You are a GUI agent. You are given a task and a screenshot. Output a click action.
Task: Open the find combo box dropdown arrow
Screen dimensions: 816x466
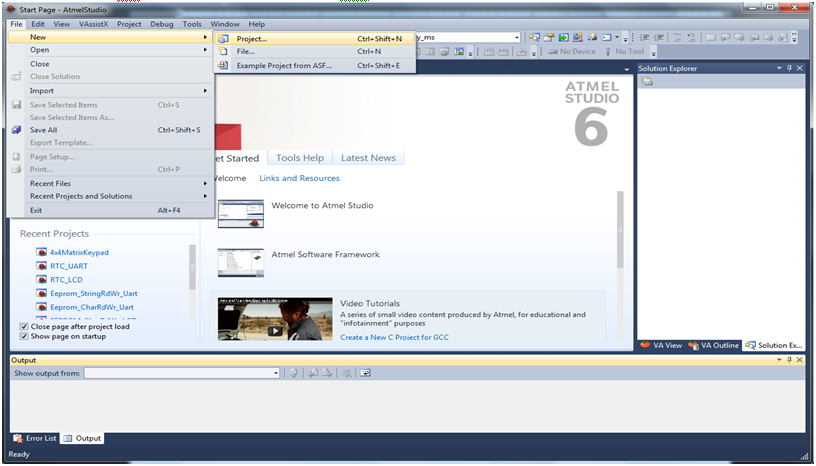517,37
